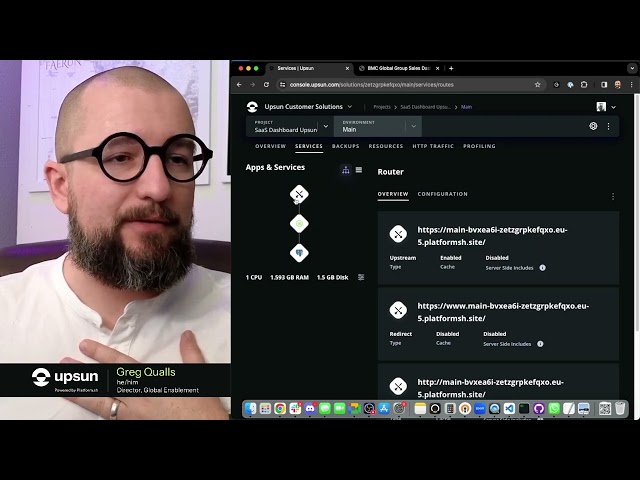The width and height of the screenshot is (640, 480).
Task: Click SaaS Dashboard Upsu... breadcrumb link
Action: [425, 107]
